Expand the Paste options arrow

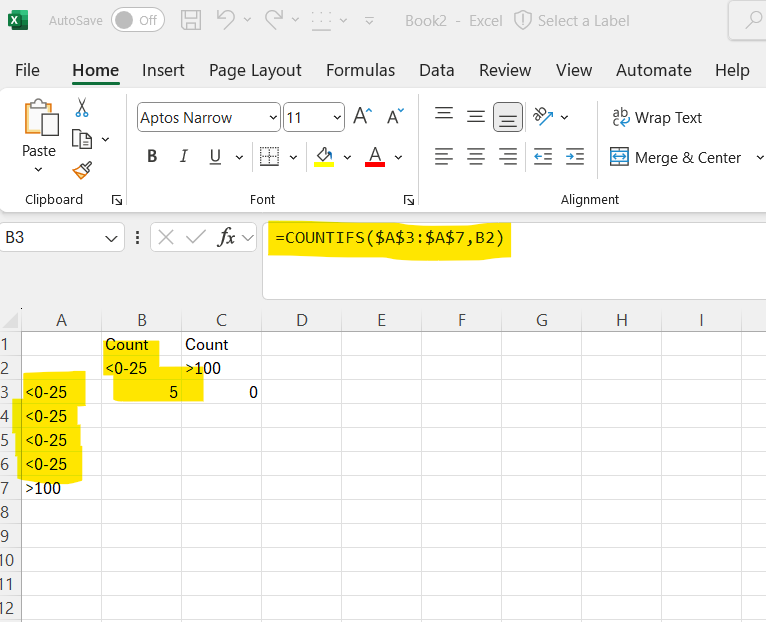(x=38, y=170)
